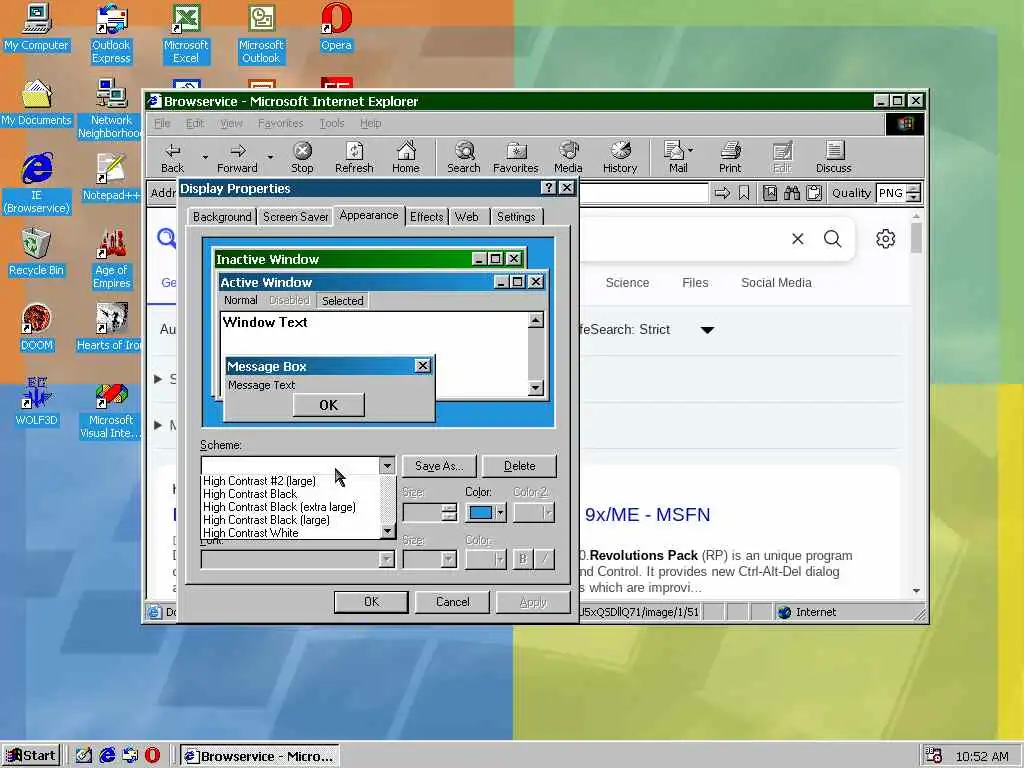The height and width of the screenshot is (768, 1024).
Task: Click the IE address input field
Action: coord(643,193)
